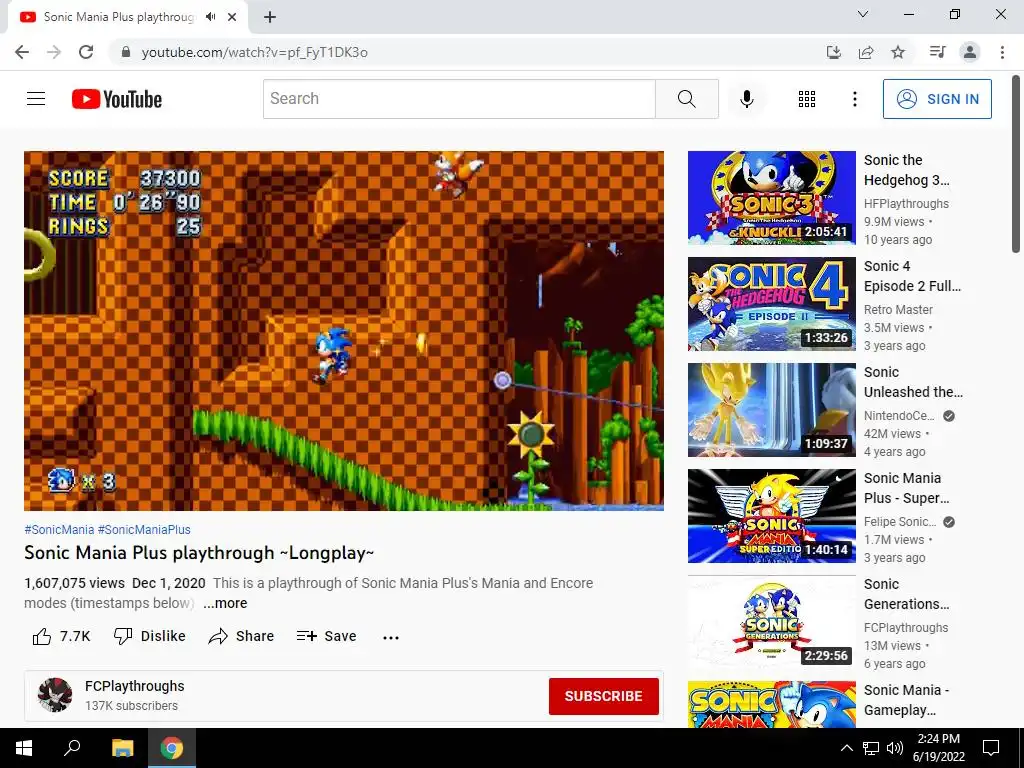Open 'Sonic the Hedgehog 3...' title

coord(906,170)
